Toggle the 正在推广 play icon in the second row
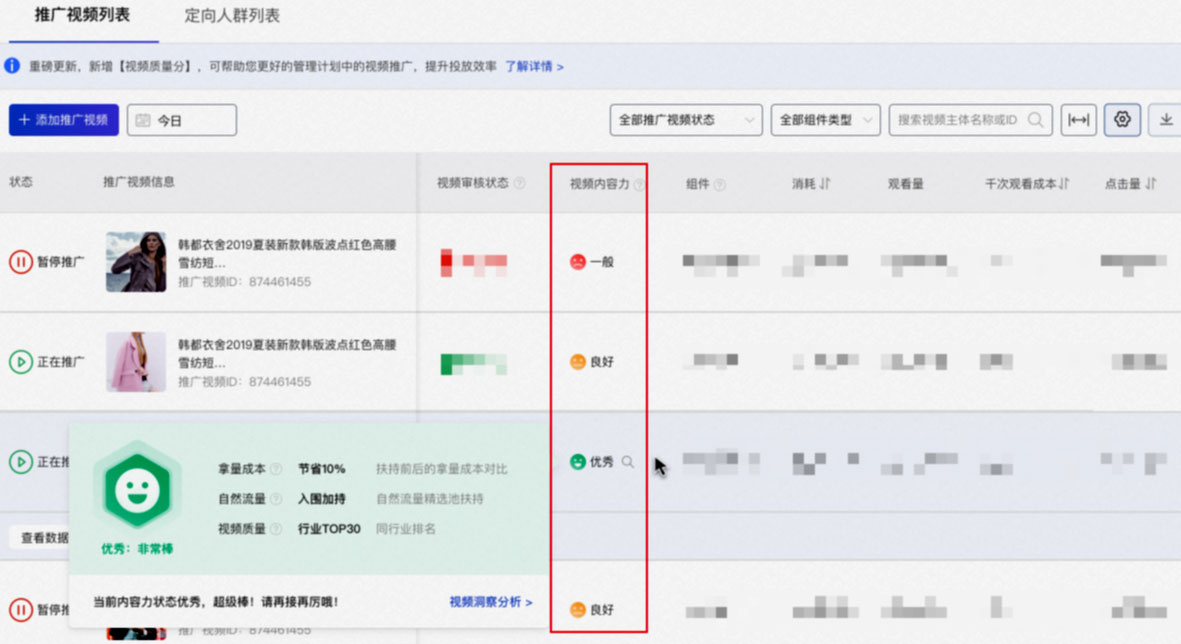Screen dimensions: 1181x644 pyautogui.click(x=20, y=362)
